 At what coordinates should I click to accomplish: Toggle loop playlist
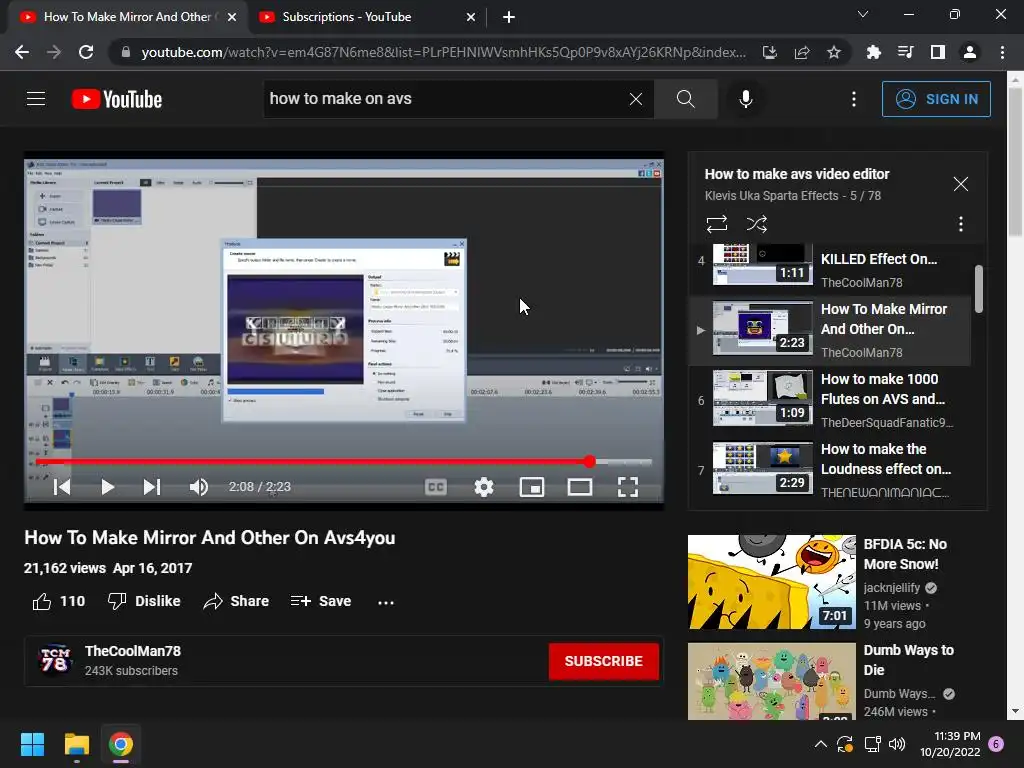click(717, 224)
